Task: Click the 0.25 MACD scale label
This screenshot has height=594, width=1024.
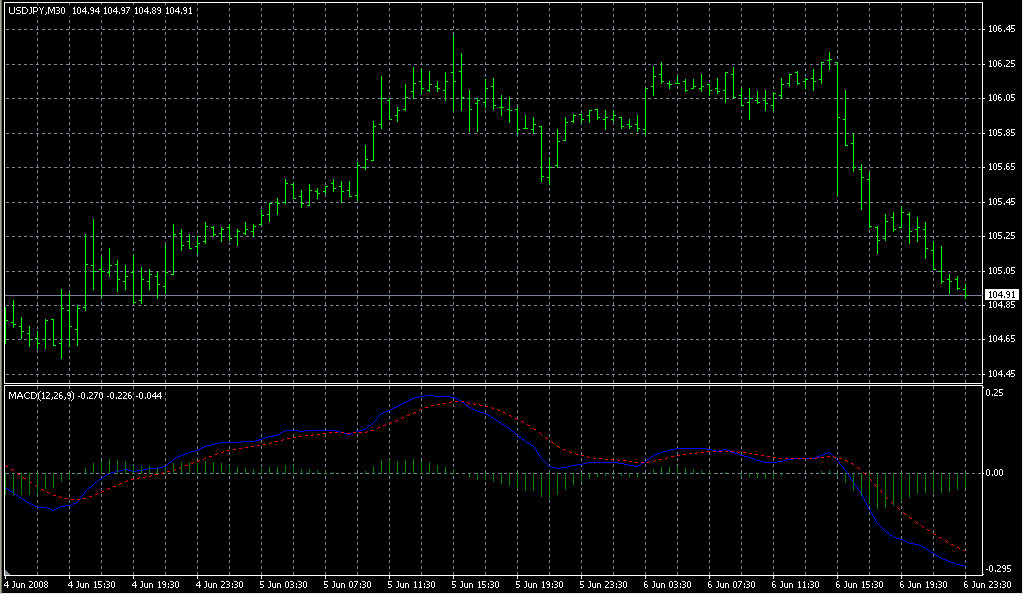Action: point(996,393)
